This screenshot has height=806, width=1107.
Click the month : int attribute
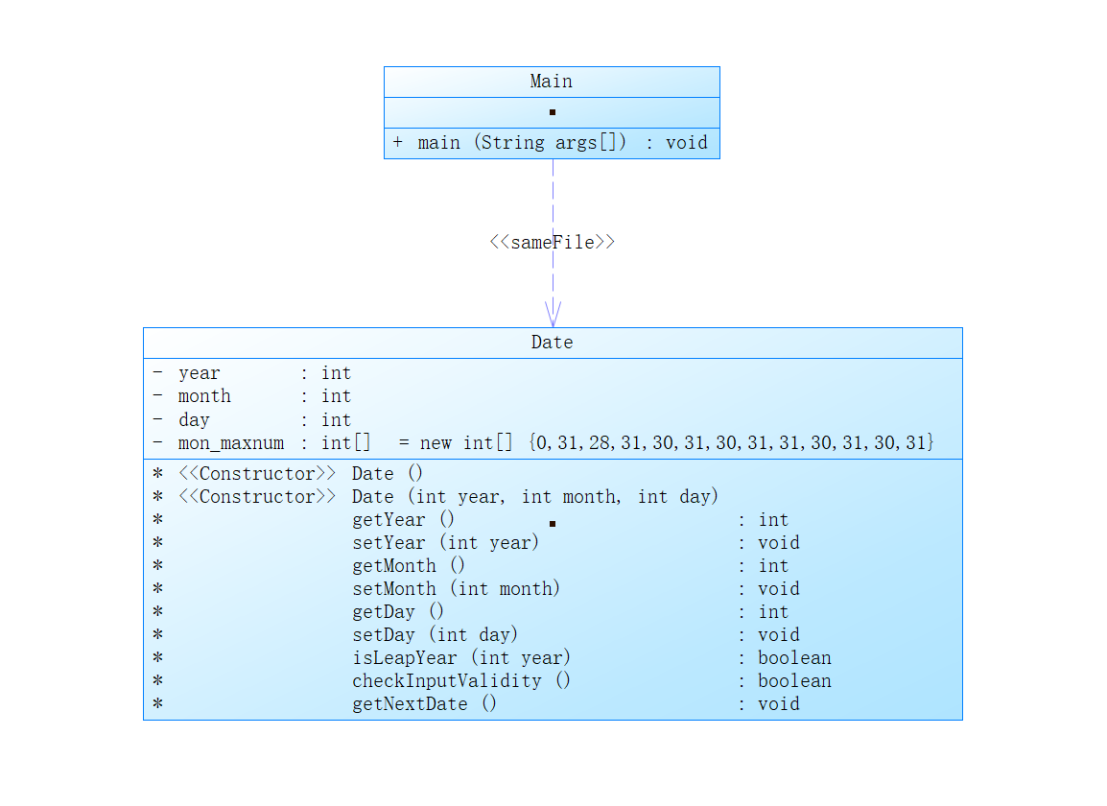(252, 396)
